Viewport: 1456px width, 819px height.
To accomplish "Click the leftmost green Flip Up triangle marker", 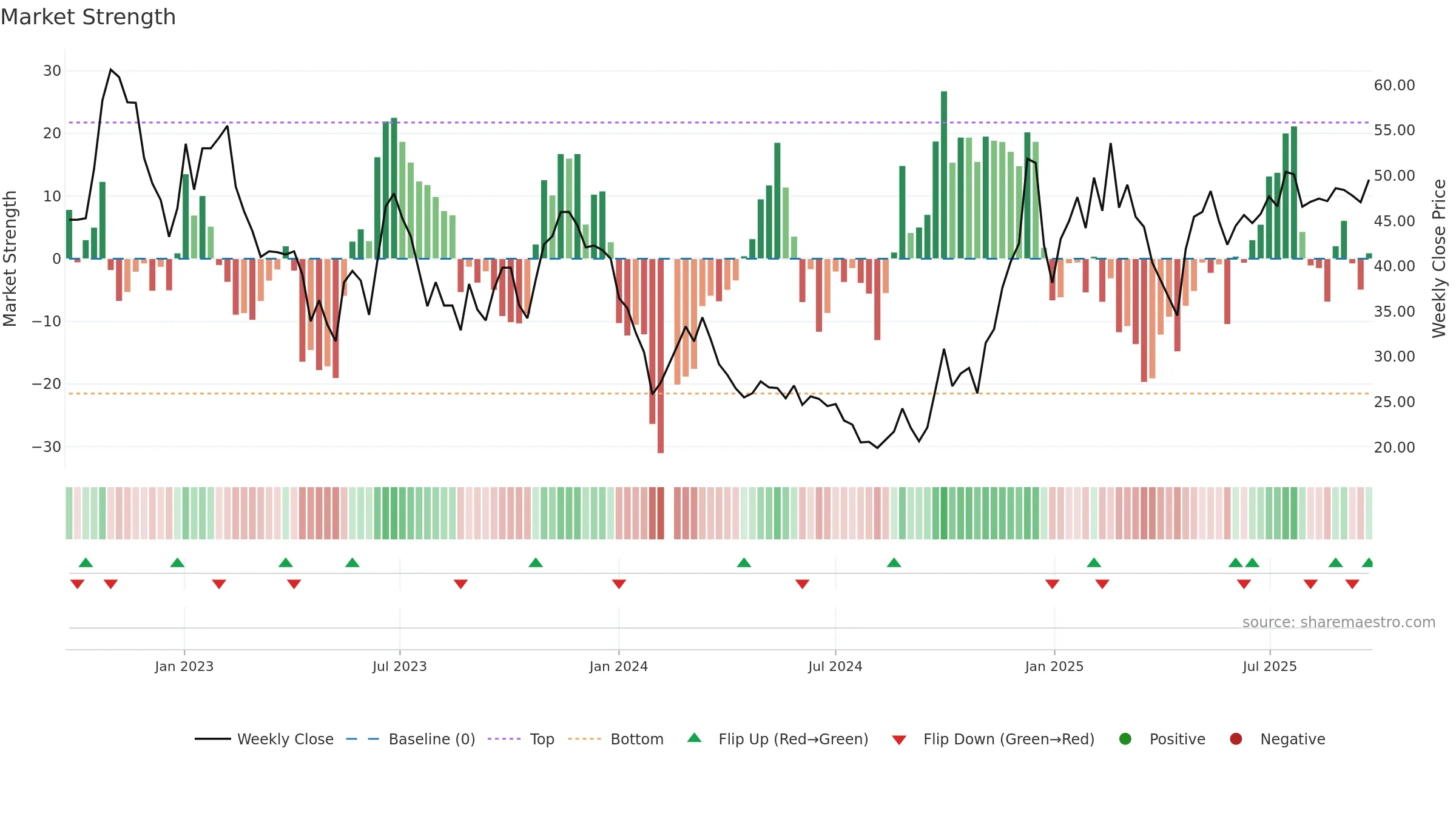I will [x=86, y=562].
